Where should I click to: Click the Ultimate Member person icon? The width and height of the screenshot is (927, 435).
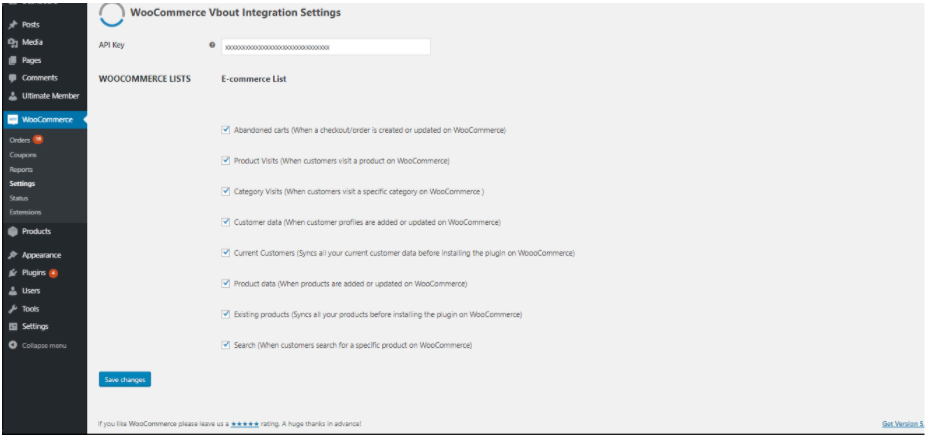click(x=13, y=96)
